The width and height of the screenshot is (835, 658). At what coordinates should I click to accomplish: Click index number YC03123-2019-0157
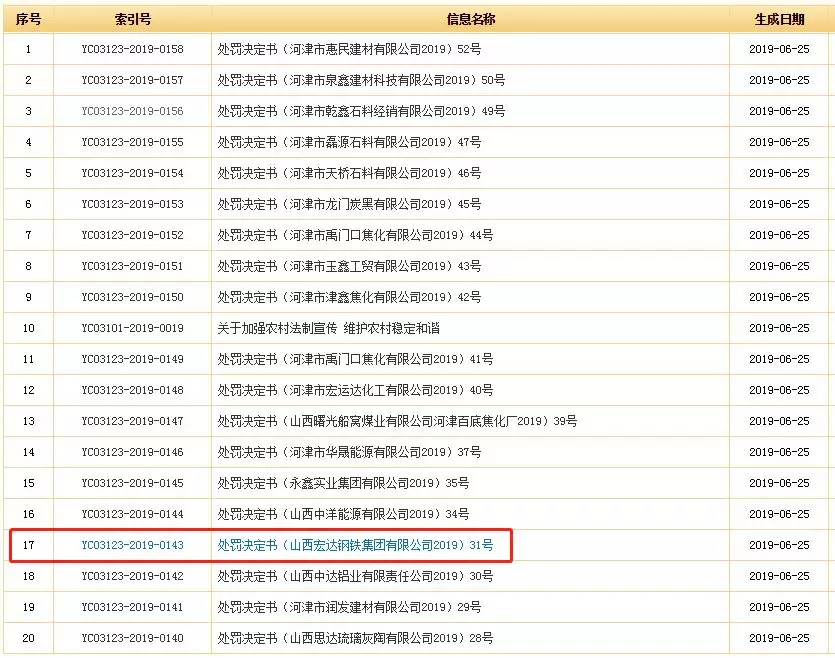click(x=133, y=80)
